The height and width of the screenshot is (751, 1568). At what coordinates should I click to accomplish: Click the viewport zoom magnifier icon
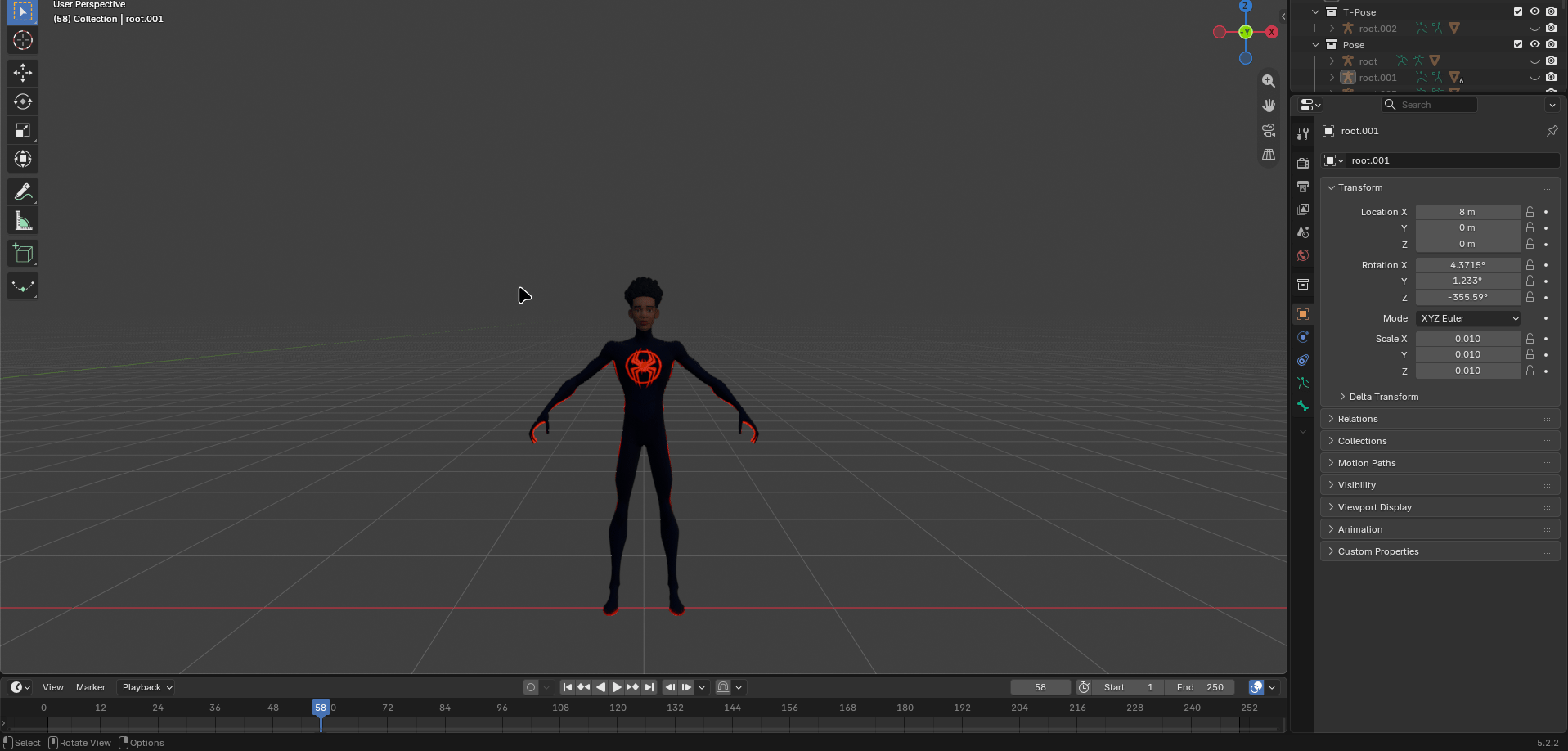click(1269, 81)
